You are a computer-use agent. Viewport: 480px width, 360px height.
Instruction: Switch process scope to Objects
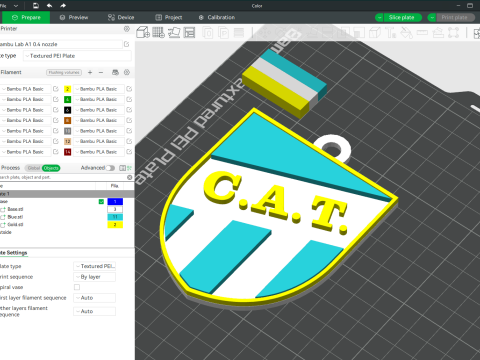[51, 168]
